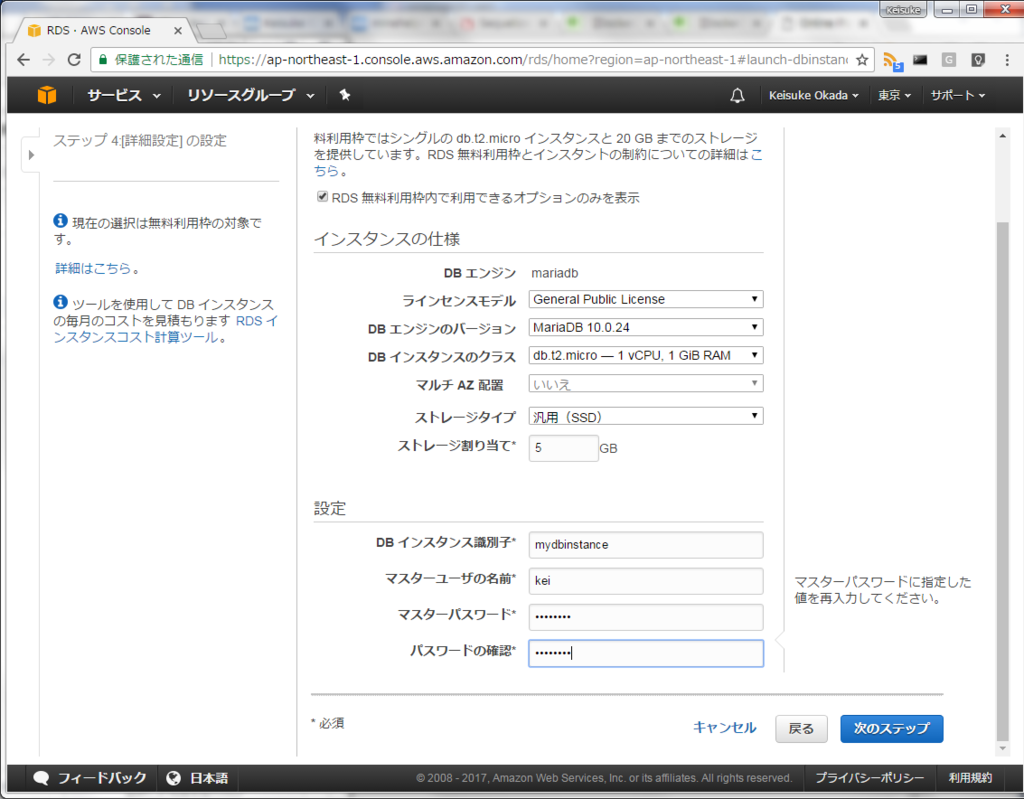The image size is (1024, 799).
Task: Click キャンセル link
Action: (724, 728)
